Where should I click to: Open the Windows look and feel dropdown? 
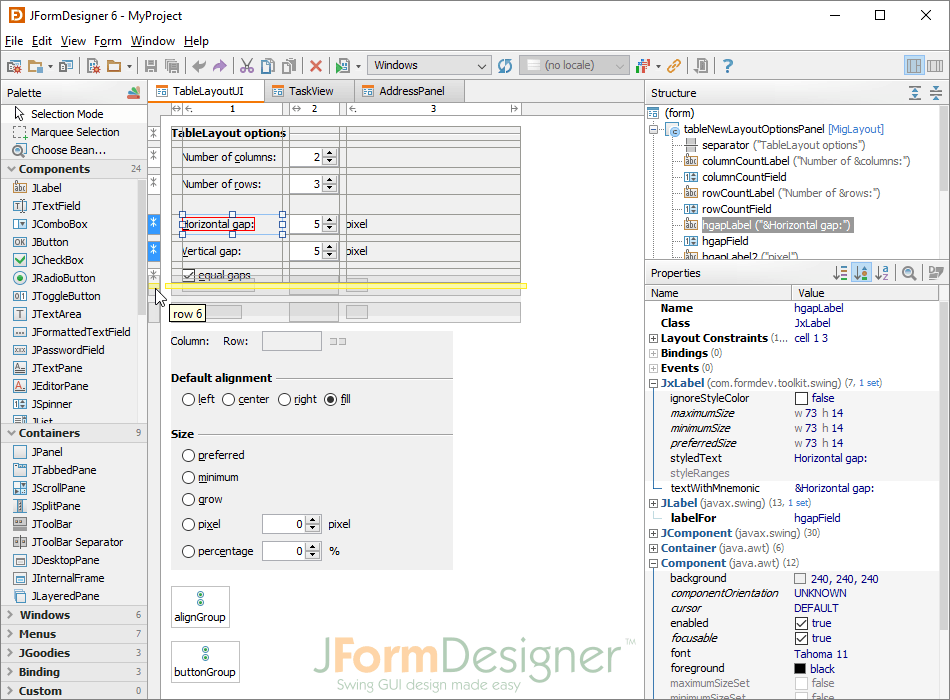pyautogui.click(x=428, y=65)
